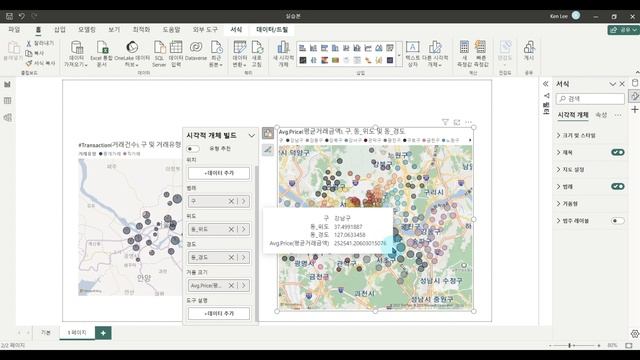Remove the Avg.Price field with X
This screenshot has height=360, width=640.
coord(231,286)
